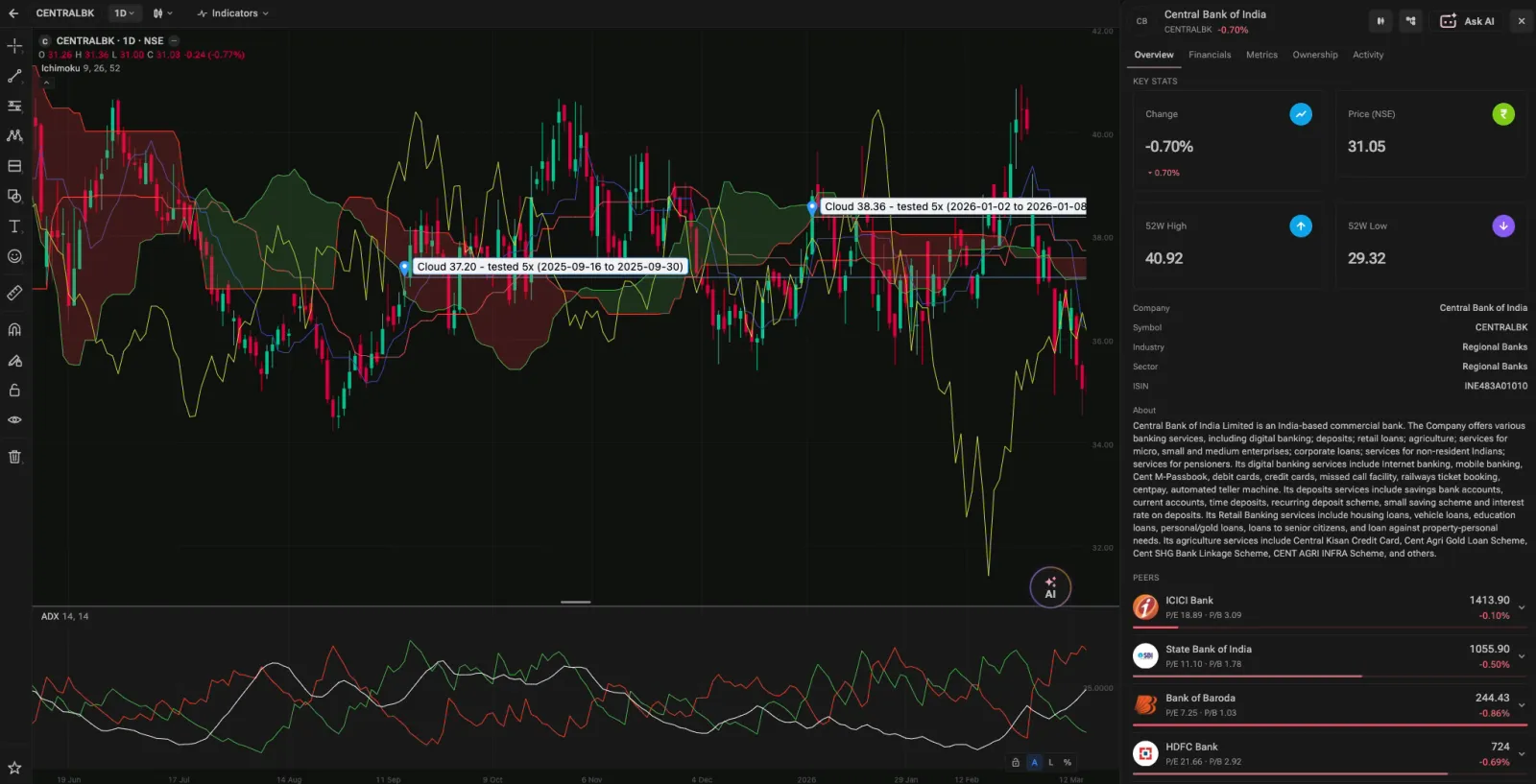Select the Text annotation tool
Screen dimensions: 1536x784
[x=14, y=226]
